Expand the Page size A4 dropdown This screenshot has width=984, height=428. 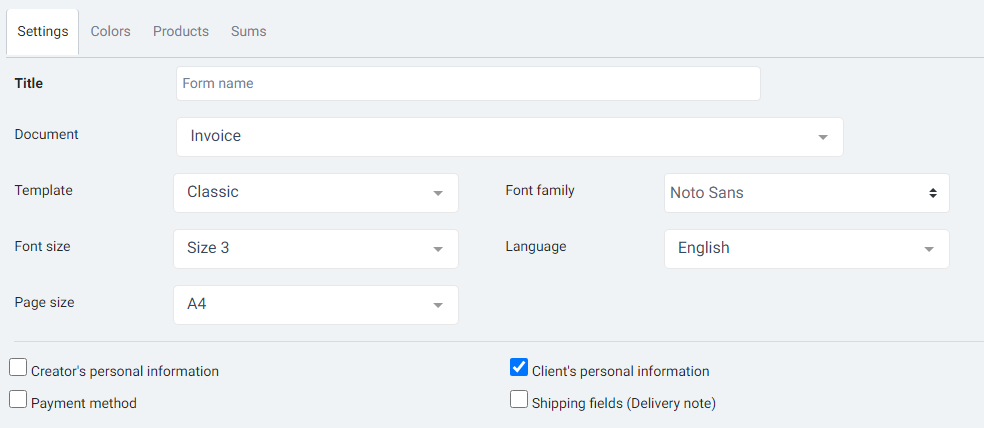pyautogui.click(x=315, y=305)
